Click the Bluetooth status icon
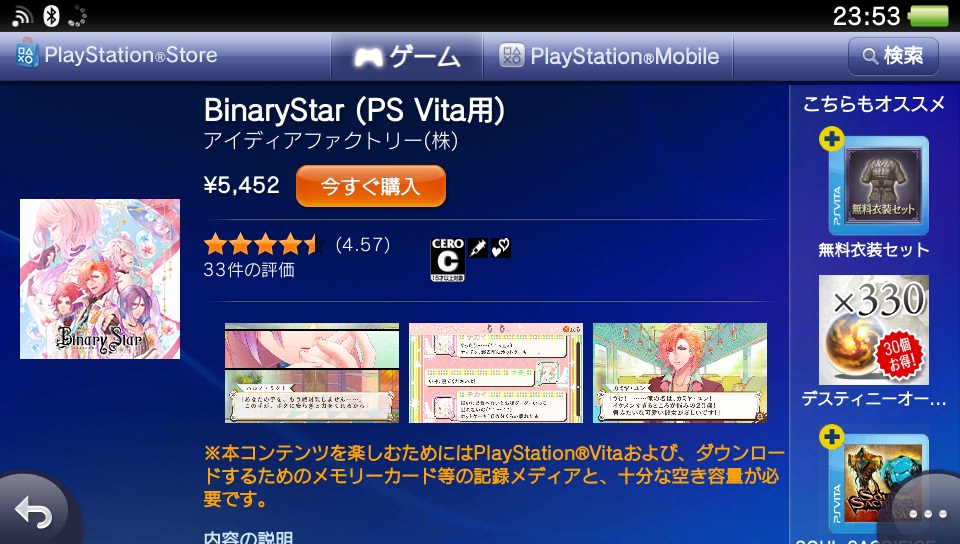 [51, 16]
